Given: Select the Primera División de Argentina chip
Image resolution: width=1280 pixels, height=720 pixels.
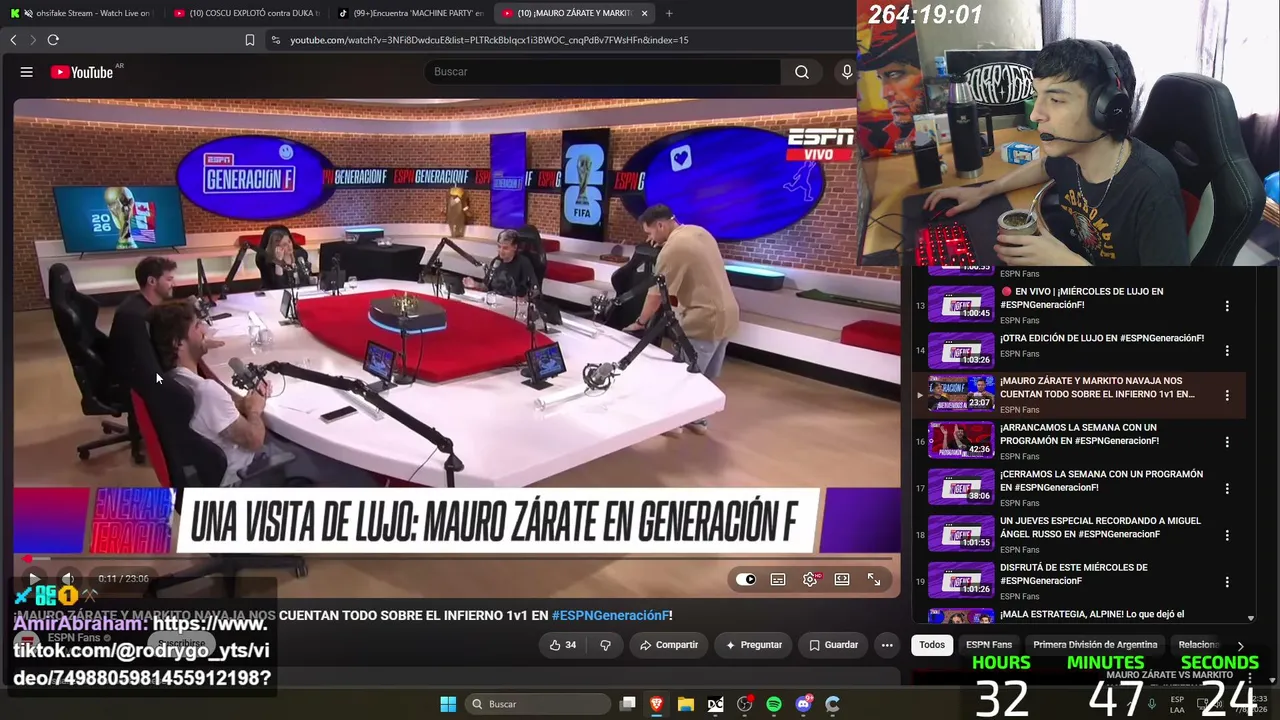Looking at the screenshot, I should pyautogui.click(x=1095, y=645).
